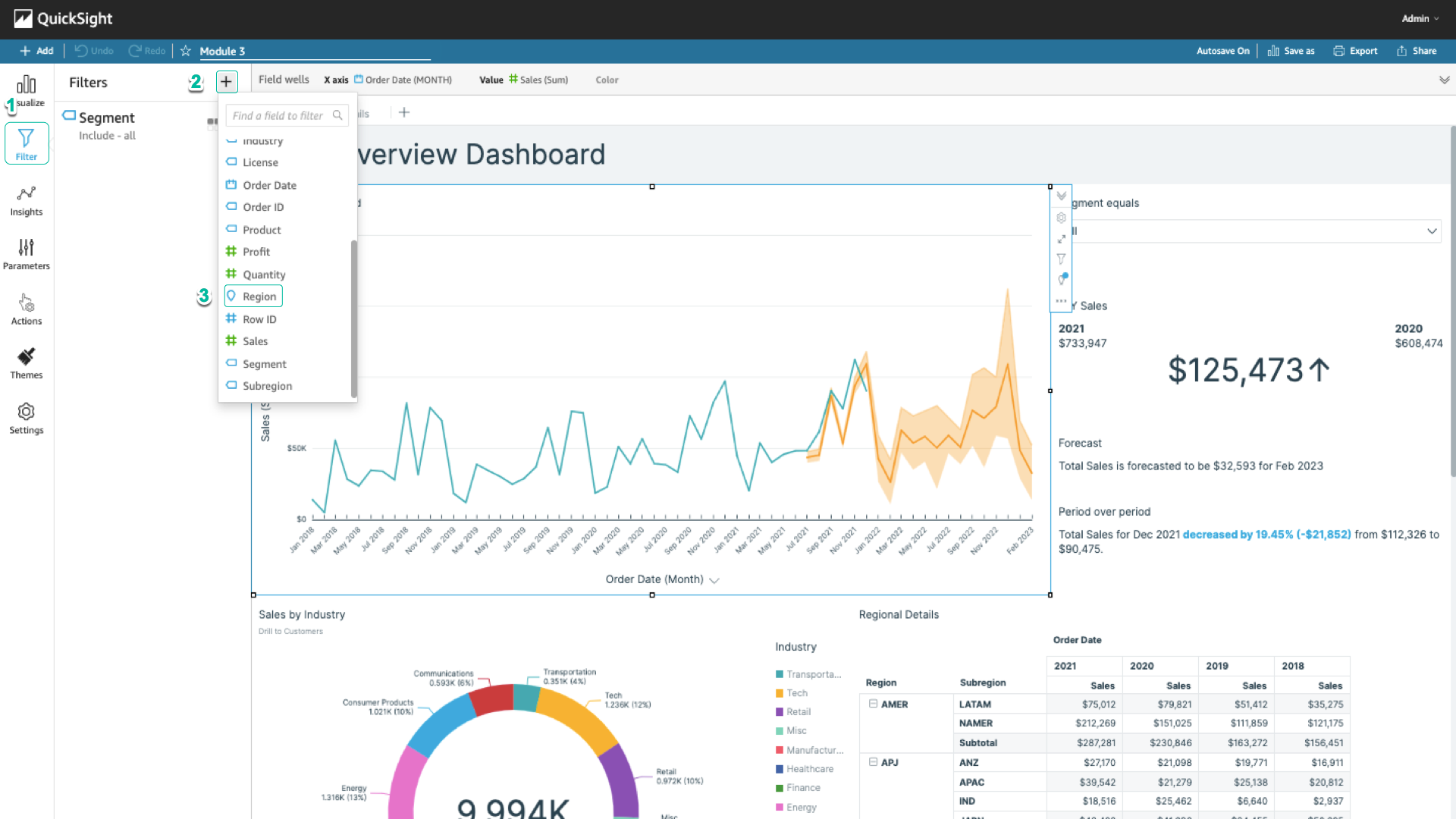
Task: Click Finance legend entry
Action: click(798, 788)
